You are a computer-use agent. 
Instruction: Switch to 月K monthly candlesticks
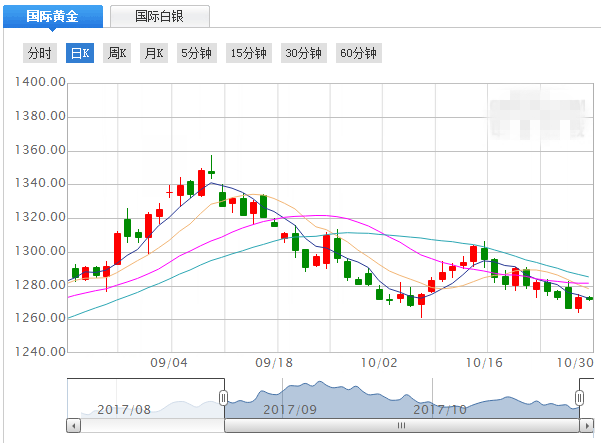153,53
